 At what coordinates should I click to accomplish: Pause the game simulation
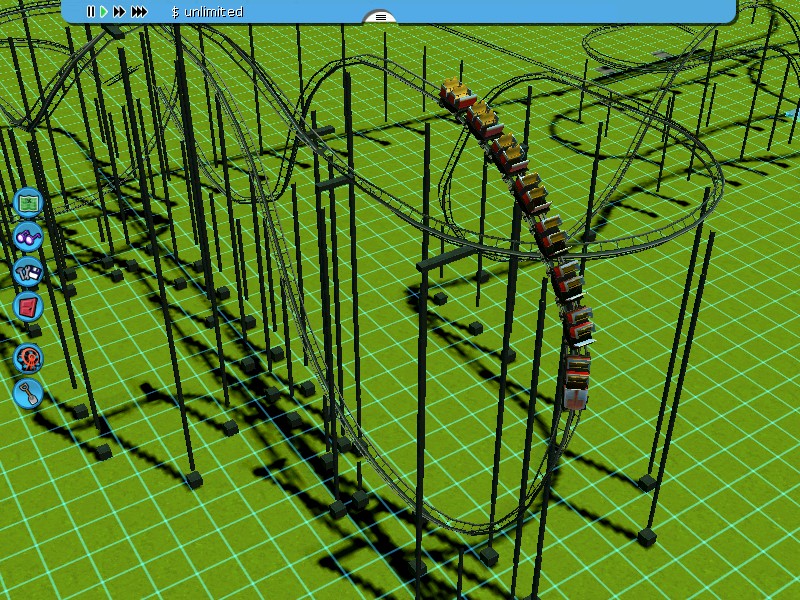coord(90,12)
